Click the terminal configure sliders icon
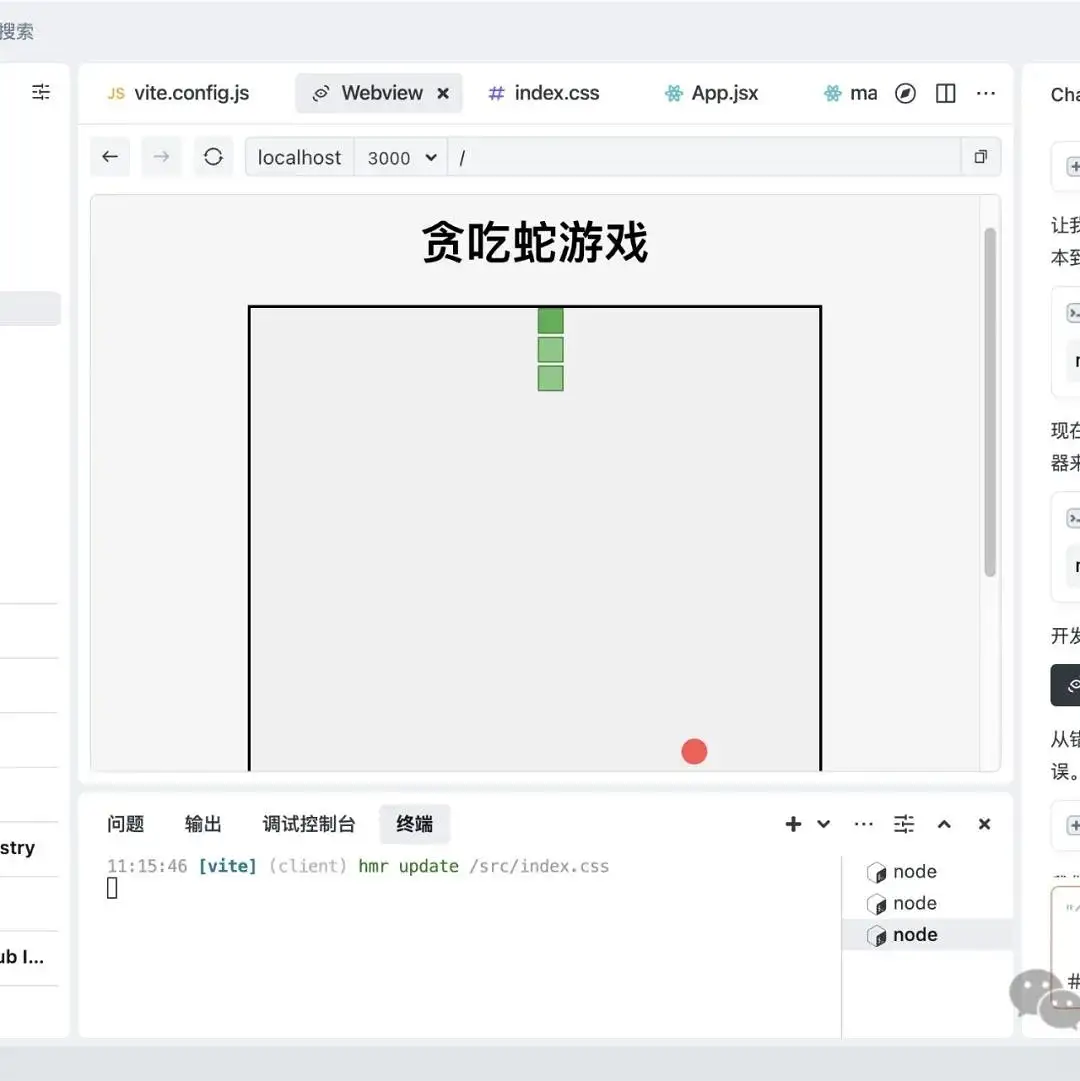The width and height of the screenshot is (1080, 1081). tap(904, 824)
